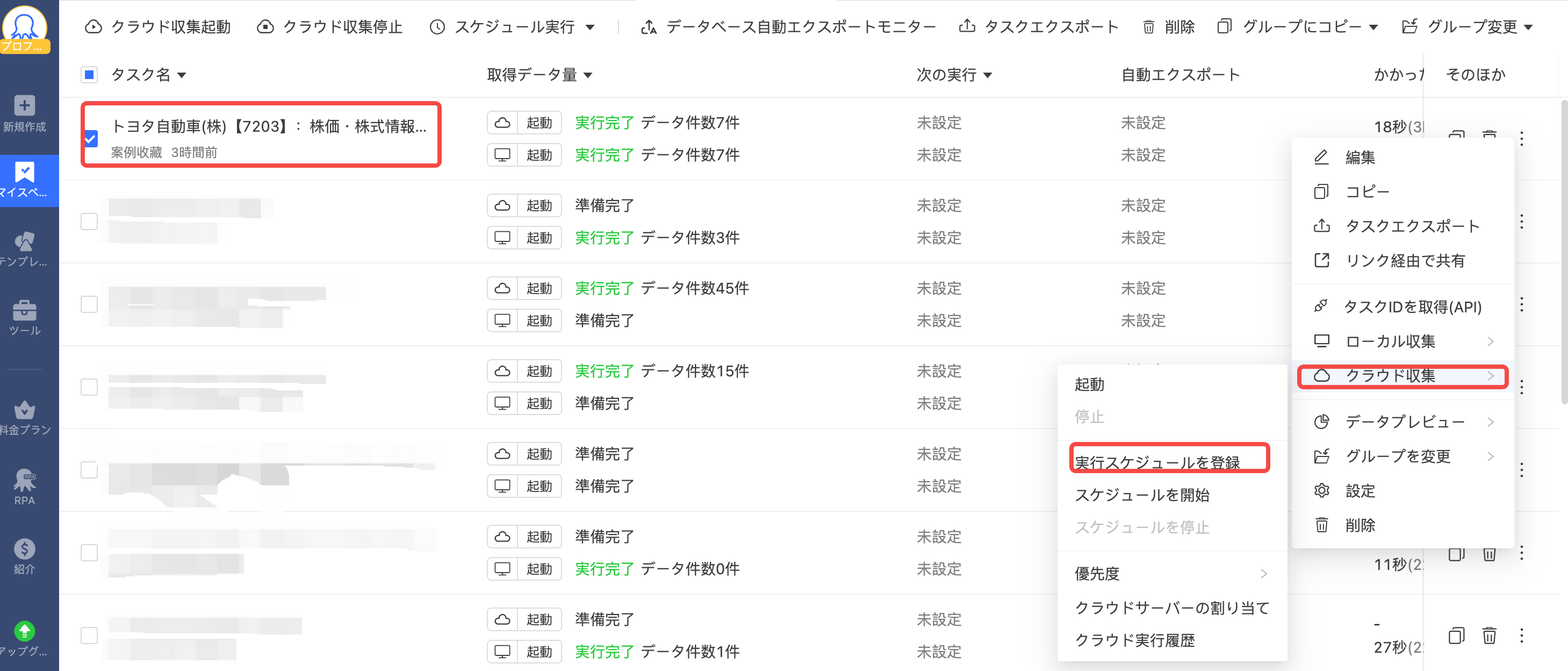Click three-dot menu in the 11秒 row
The image size is (1568, 671).
[x=1522, y=553]
